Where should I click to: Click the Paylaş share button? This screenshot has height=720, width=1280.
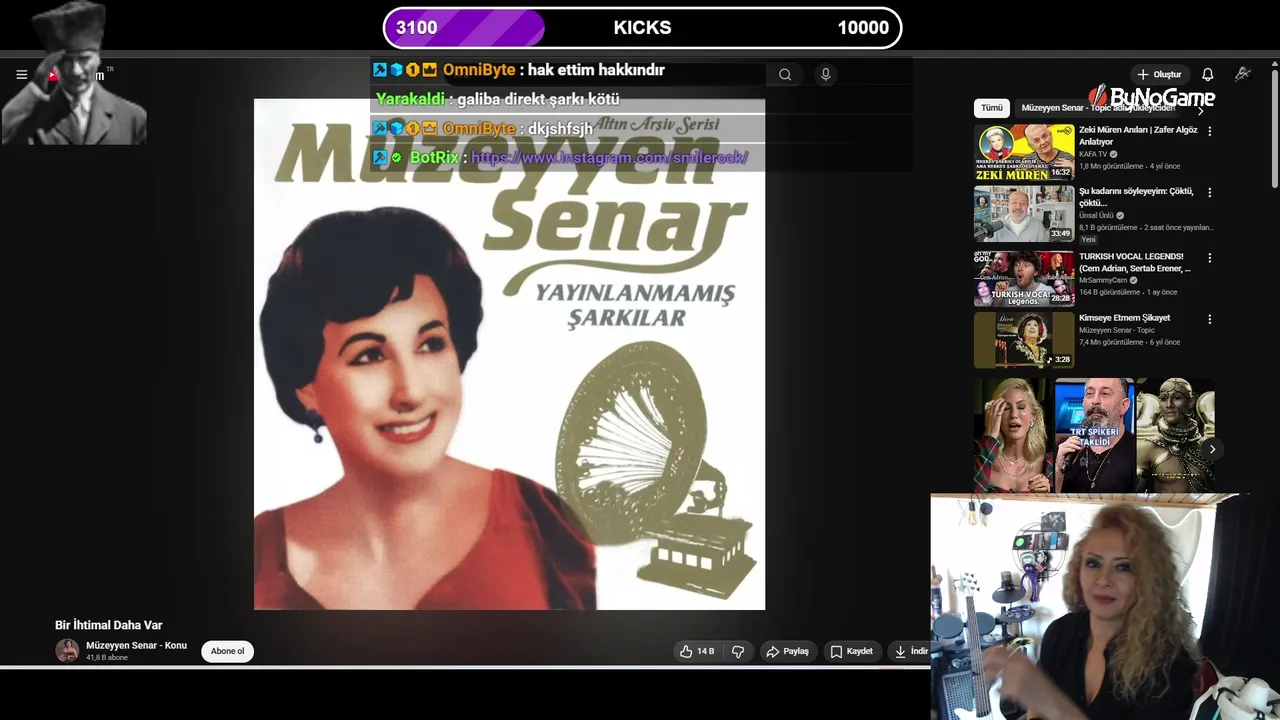[x=788, y=651]
